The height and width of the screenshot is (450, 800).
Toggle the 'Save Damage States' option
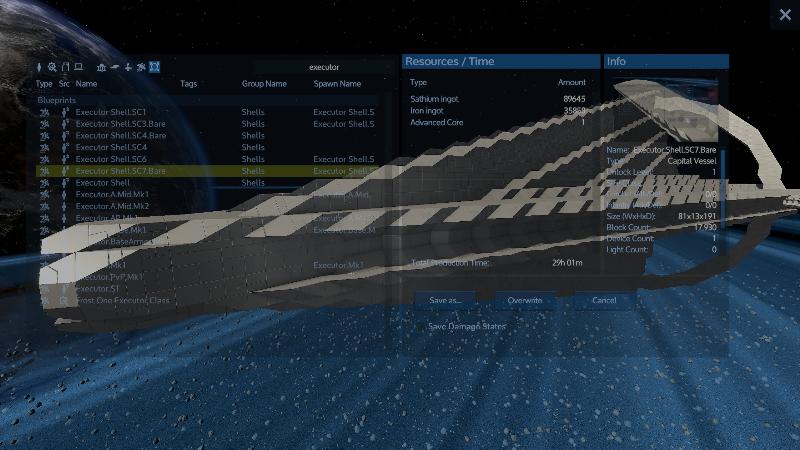tap(461, 326)
